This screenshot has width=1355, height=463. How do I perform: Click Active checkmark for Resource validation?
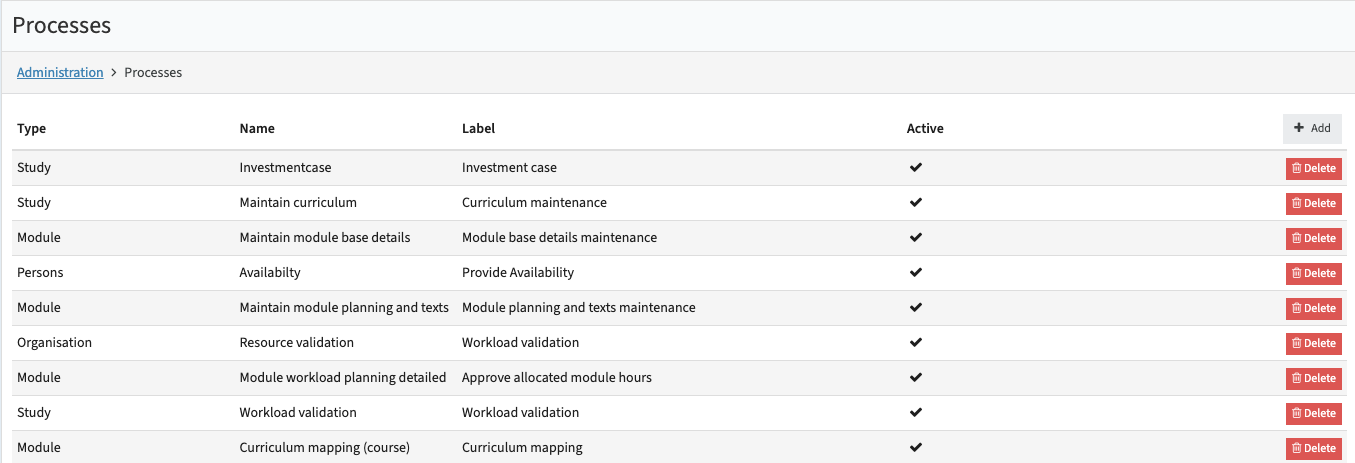coord(915,342)
